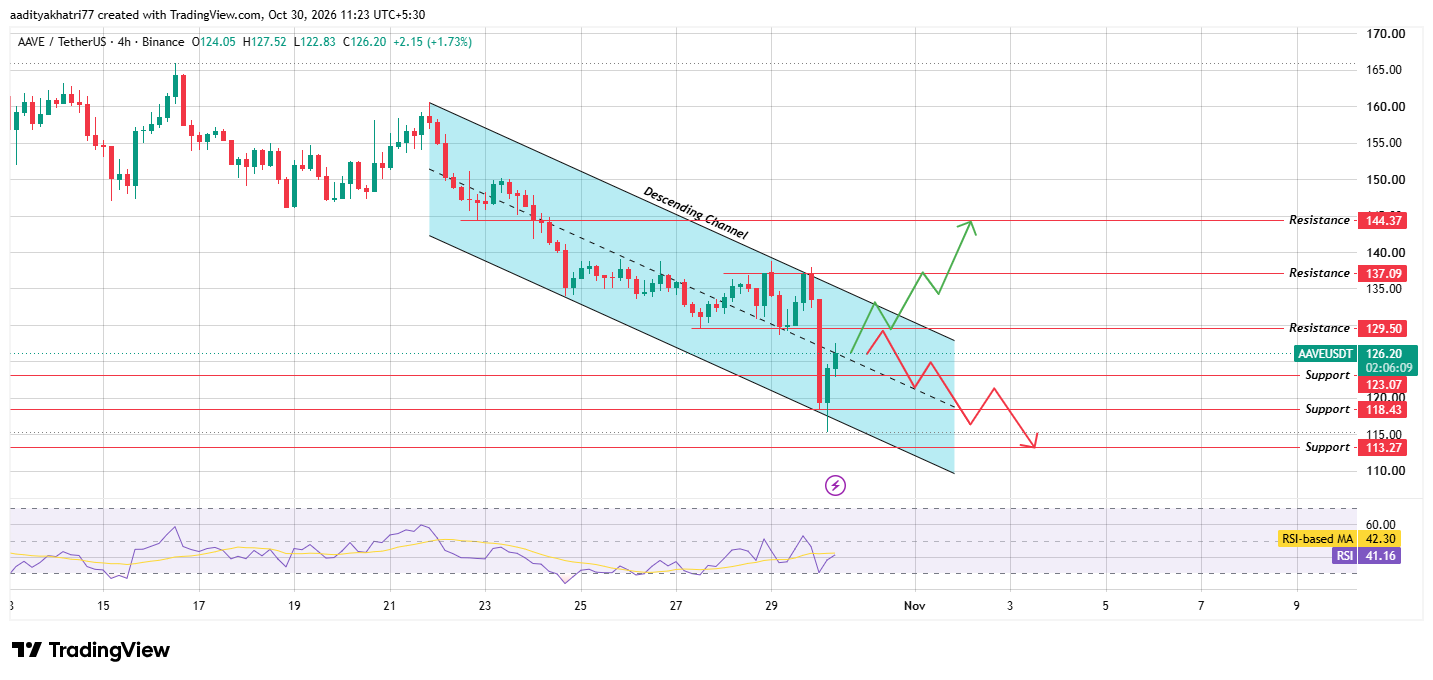Viewport: 1433px width, 680px height.
Task: Click date label 29 on the time axis
Action: [771, 606]
